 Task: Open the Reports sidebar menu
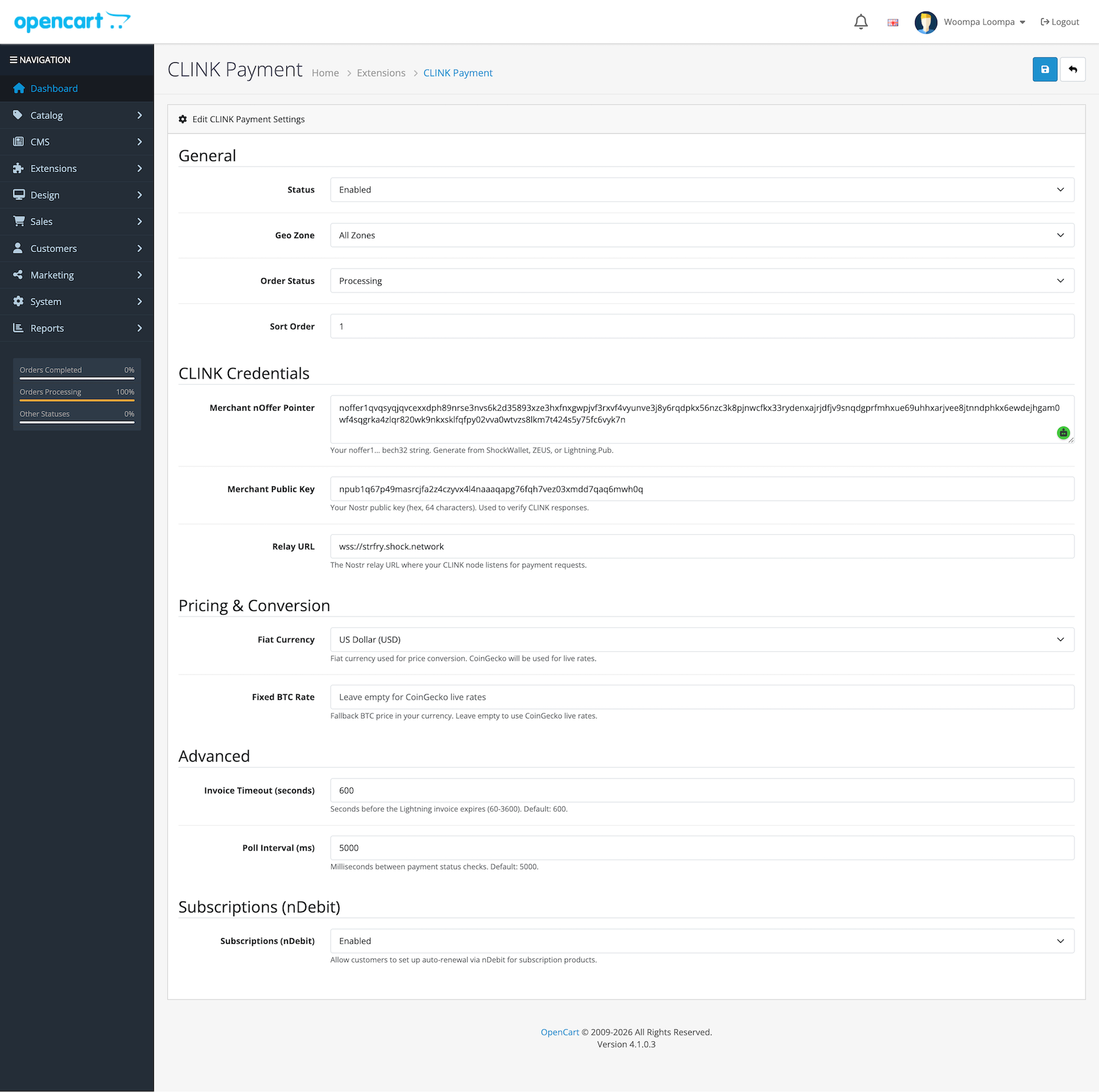click(x=77, y=328)
